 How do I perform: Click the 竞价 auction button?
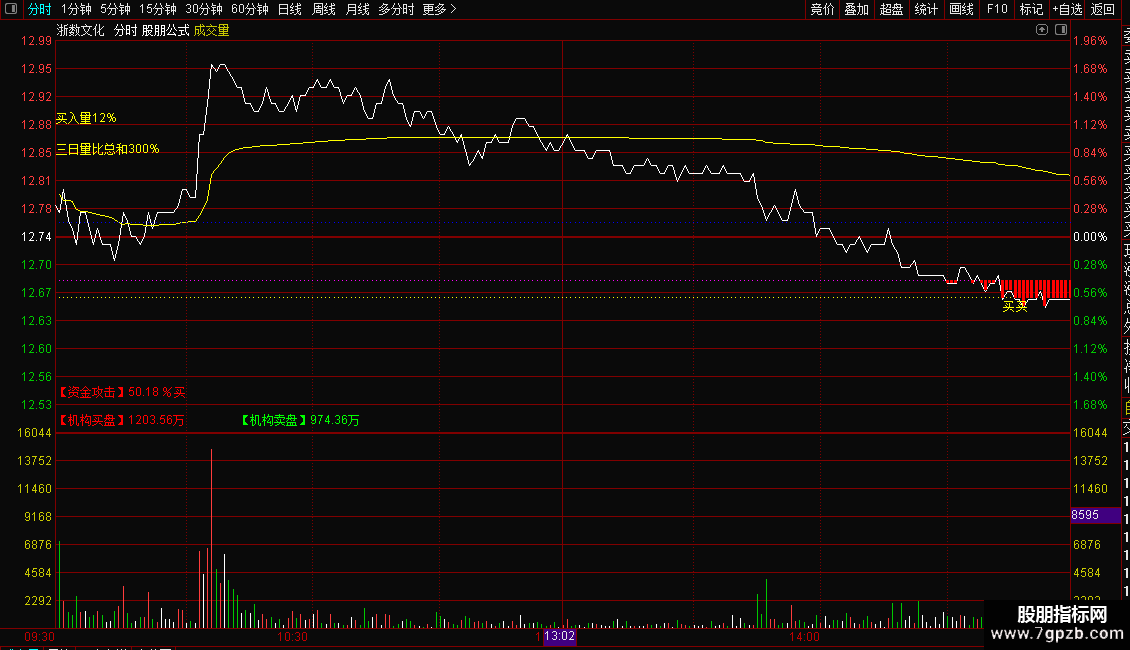coord(822,9)
